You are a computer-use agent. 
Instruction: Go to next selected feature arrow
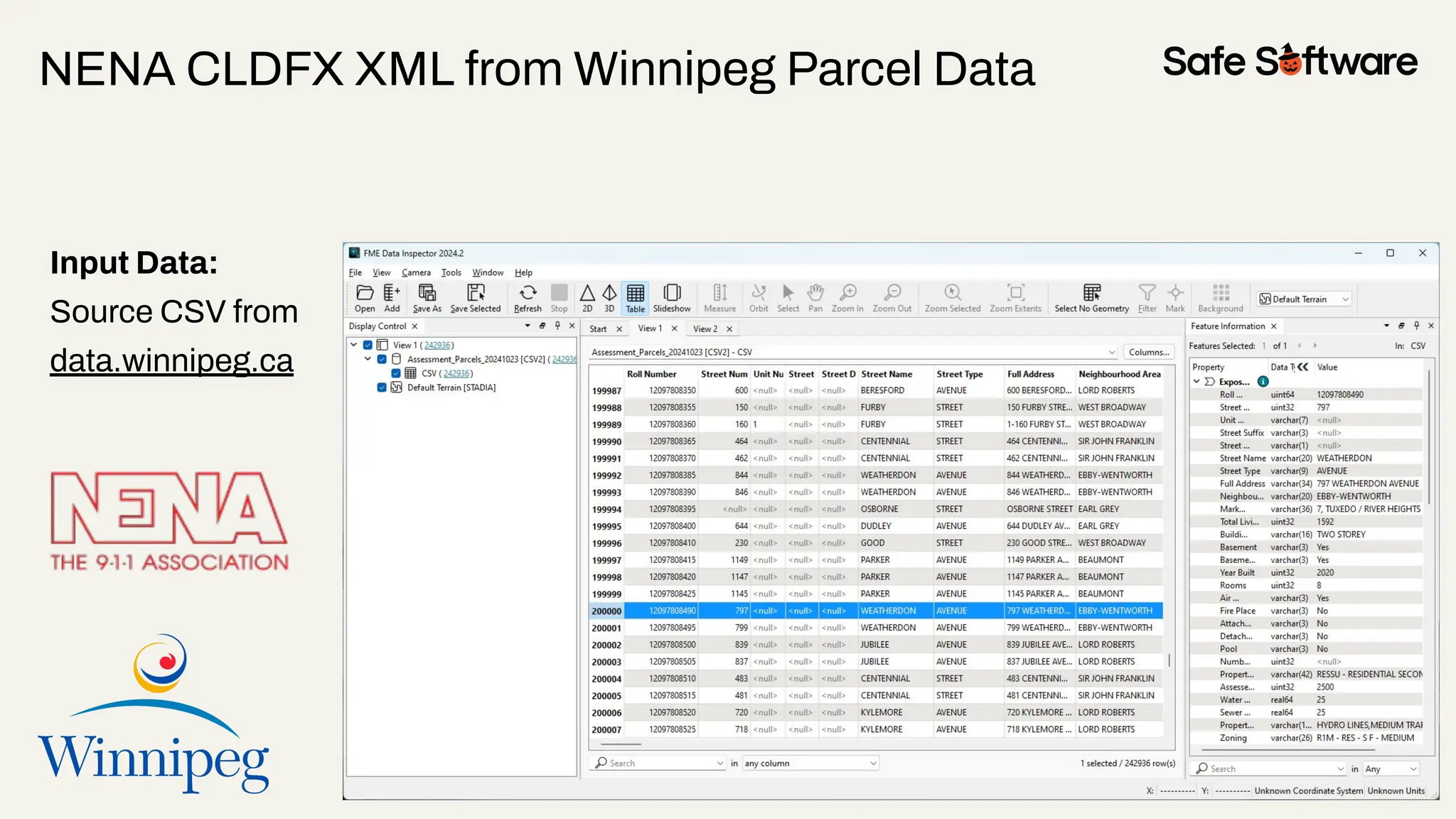pos(1315,346)
